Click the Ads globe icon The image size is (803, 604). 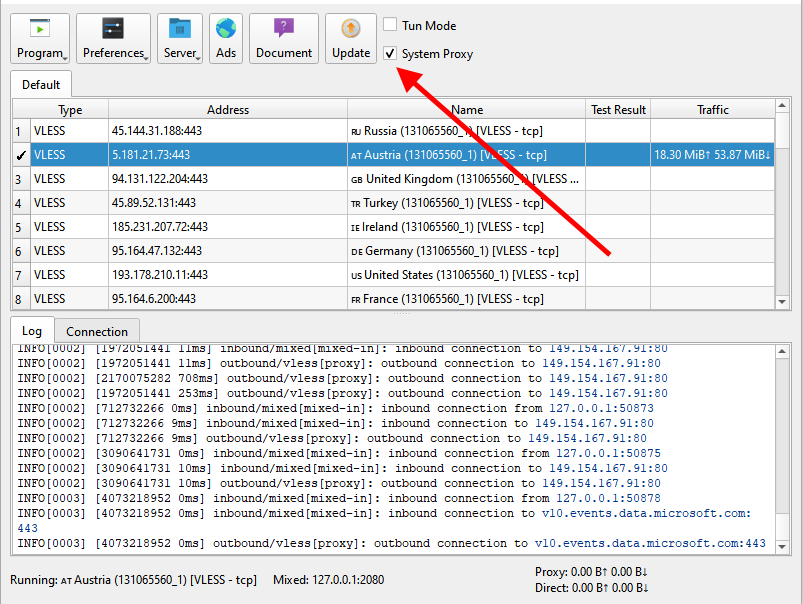(226, 29)
